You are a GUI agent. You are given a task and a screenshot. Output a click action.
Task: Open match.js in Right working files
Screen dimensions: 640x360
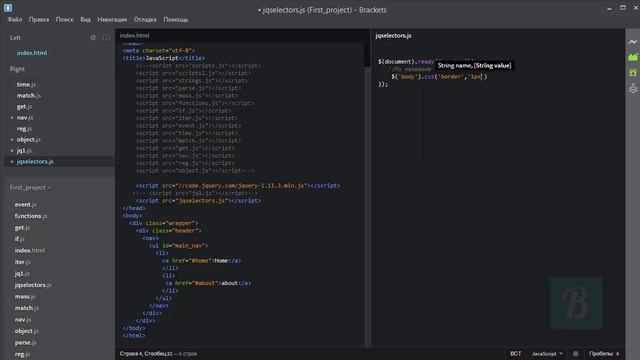[x=29, y=96]
